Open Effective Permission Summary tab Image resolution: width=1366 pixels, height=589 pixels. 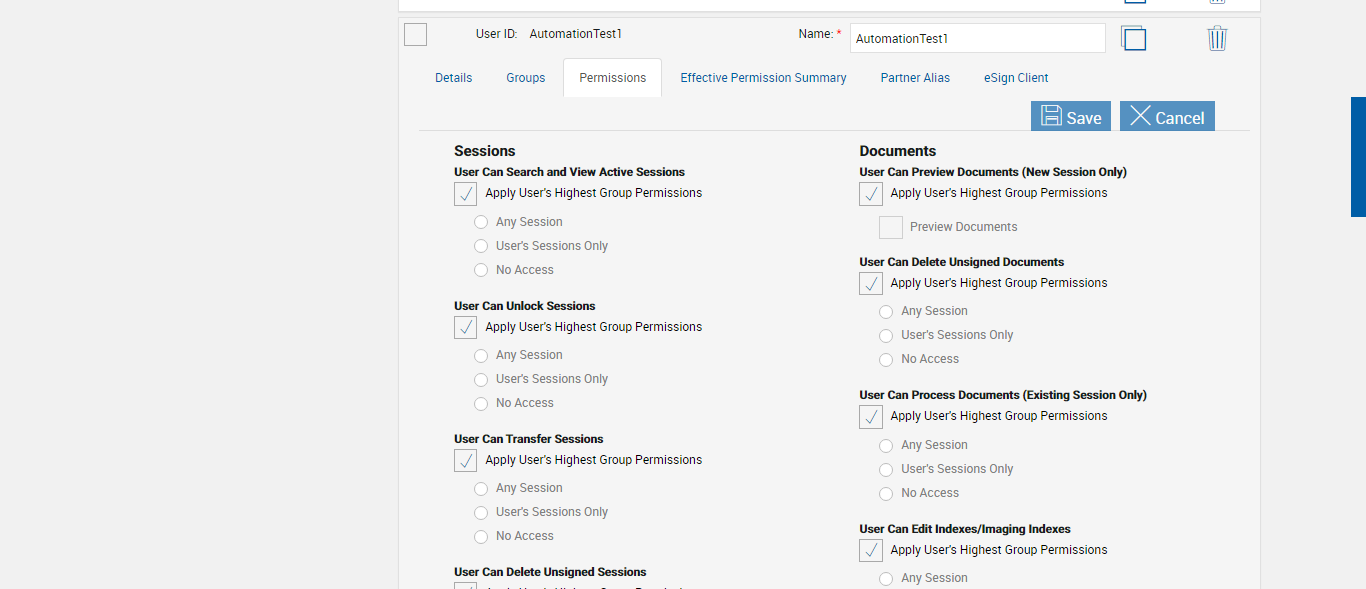763,78
